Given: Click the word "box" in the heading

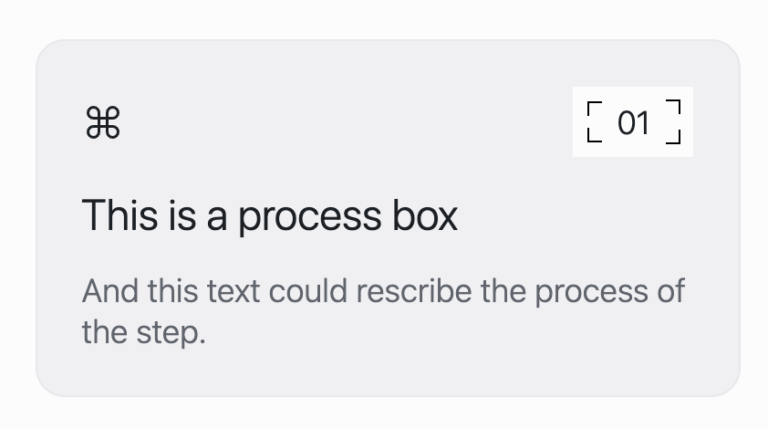Looking at the screenshot, I should tap(425, 214).
